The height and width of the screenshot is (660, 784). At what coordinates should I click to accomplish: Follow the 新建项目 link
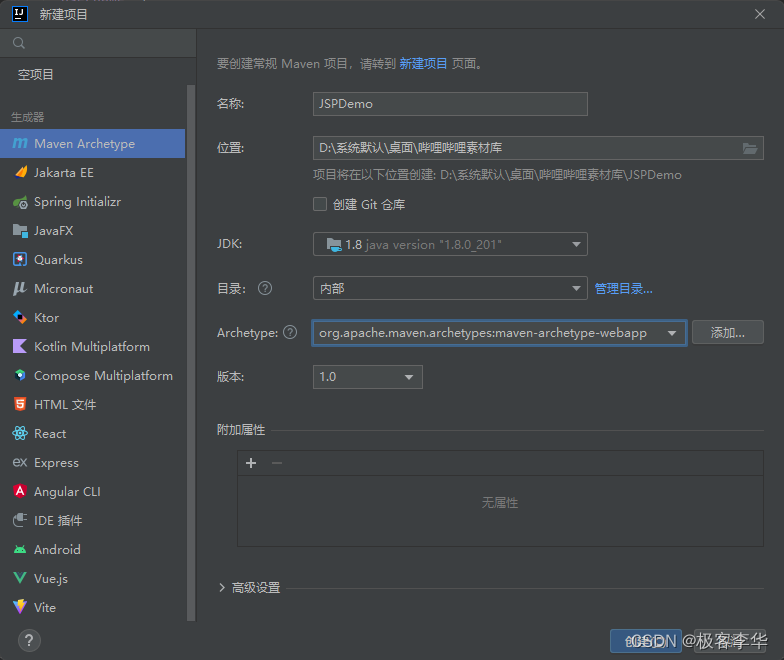423,64
